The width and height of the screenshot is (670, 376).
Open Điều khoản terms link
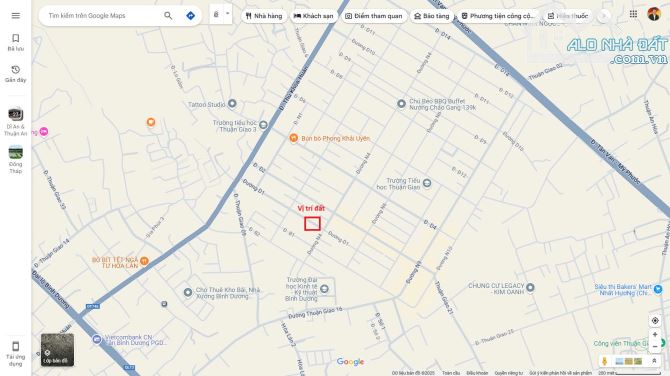click(x=477, y=373)
